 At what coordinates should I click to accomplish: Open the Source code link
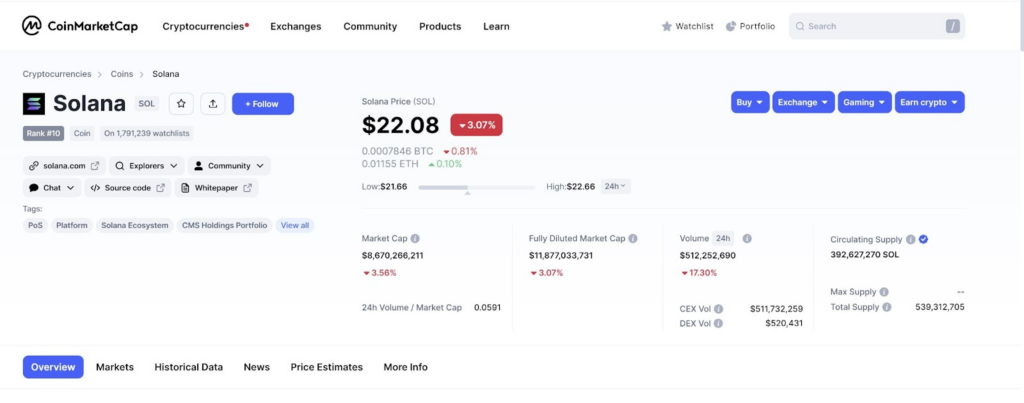[x=128, y=188]
